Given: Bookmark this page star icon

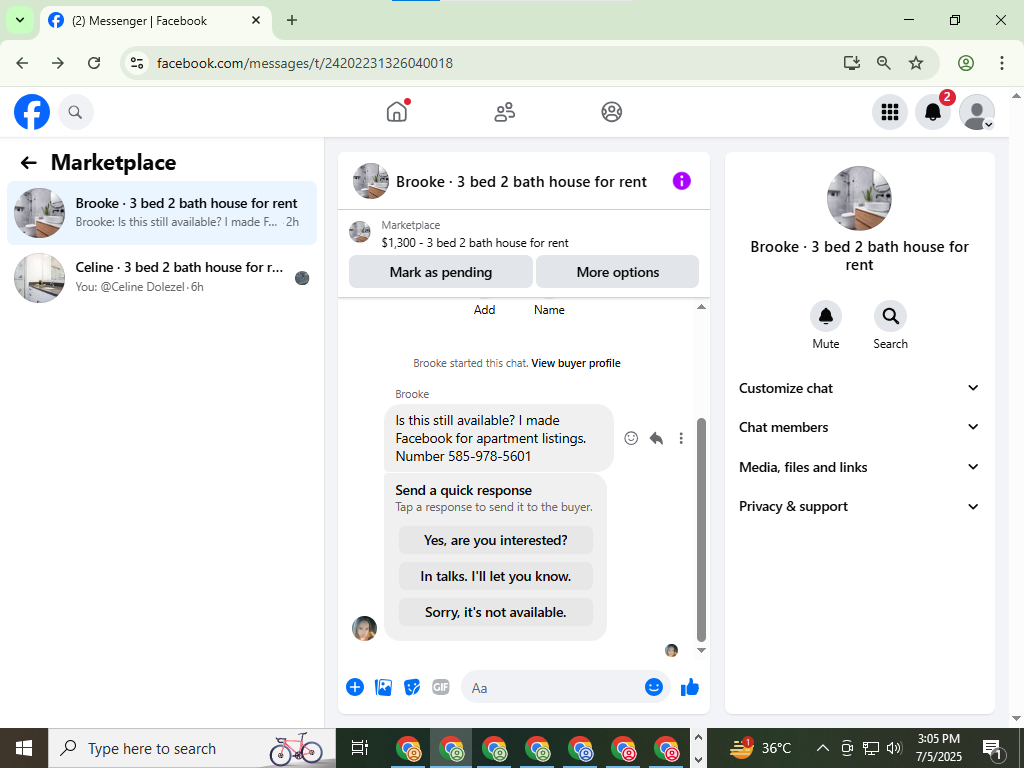Looking at the screenshot, I should [x=916, y=63].
